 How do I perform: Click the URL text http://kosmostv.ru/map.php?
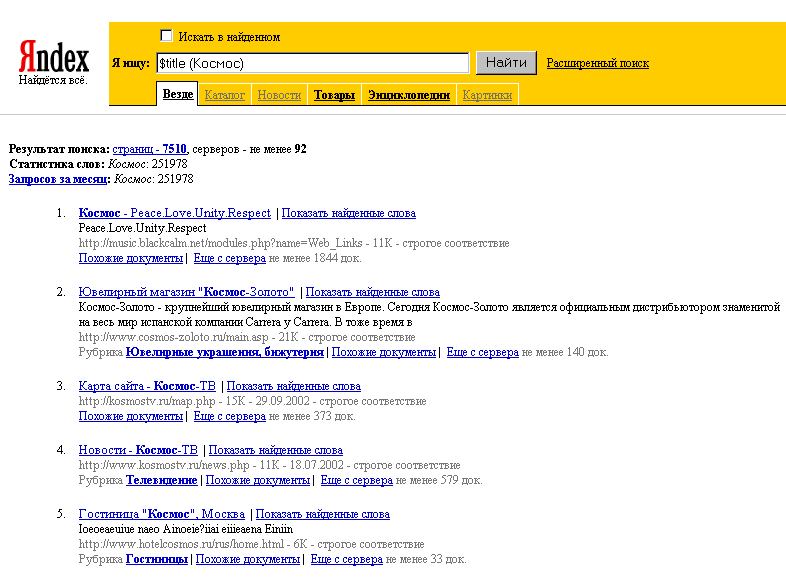coord(147,401)
